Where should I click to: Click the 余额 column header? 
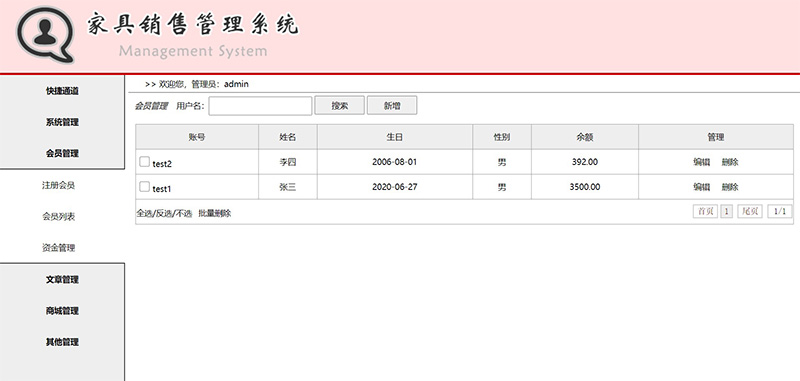(x=585, y=137)
